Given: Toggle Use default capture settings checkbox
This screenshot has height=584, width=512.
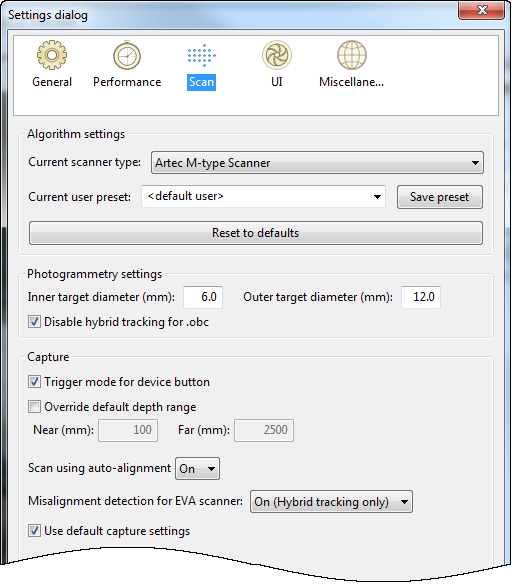Looking at the screenshot, I should point(34,531).
